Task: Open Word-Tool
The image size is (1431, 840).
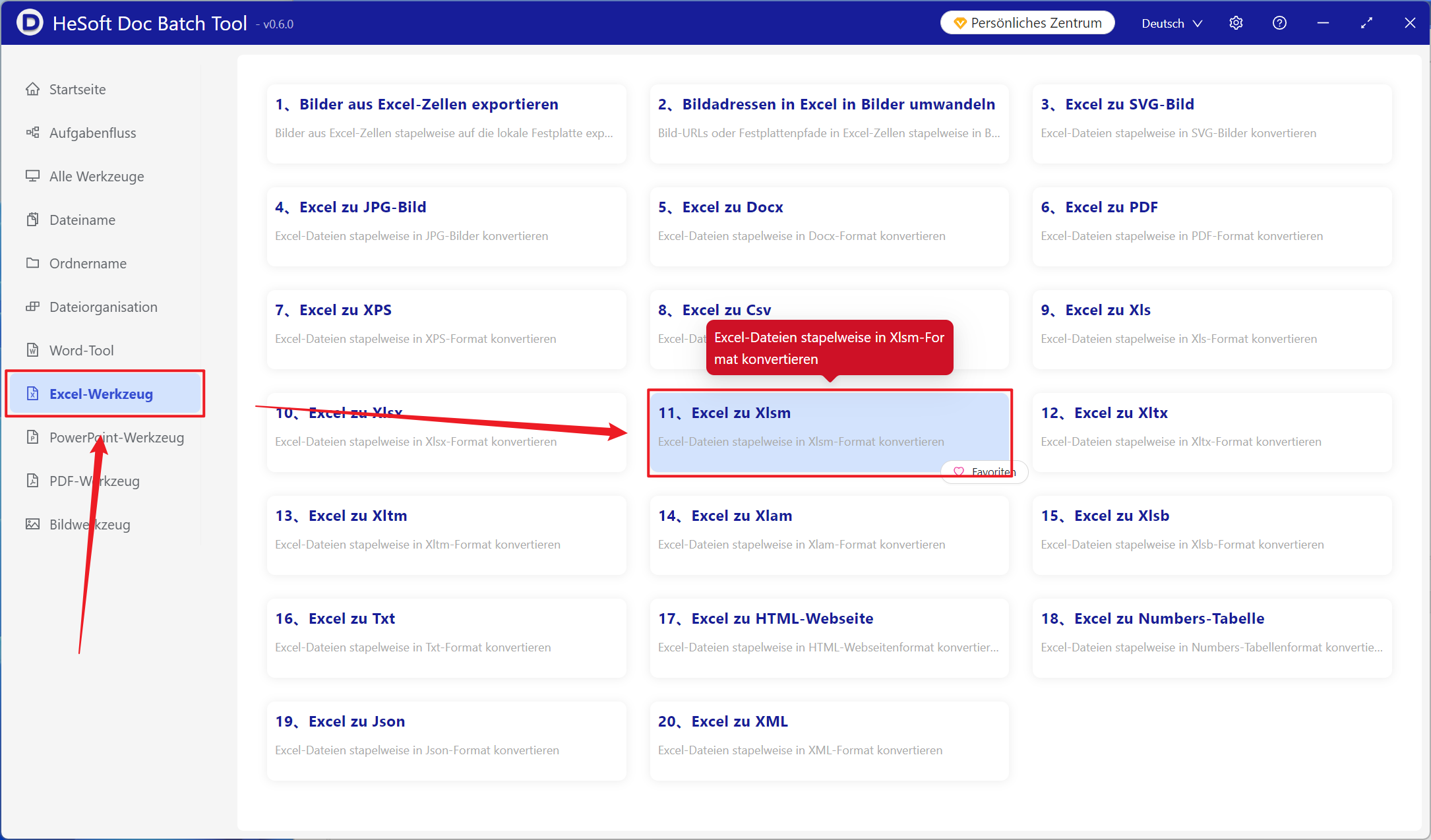Action: pos(106,350)
